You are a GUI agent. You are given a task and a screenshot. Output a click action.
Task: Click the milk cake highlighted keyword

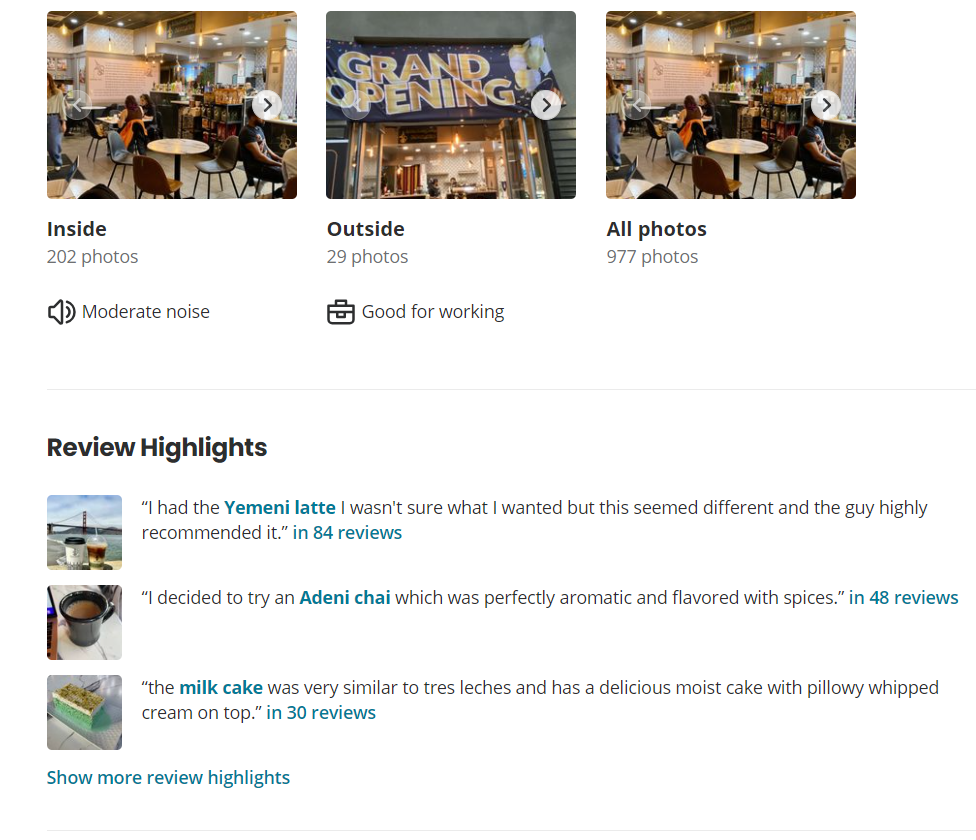coord(221,688)
